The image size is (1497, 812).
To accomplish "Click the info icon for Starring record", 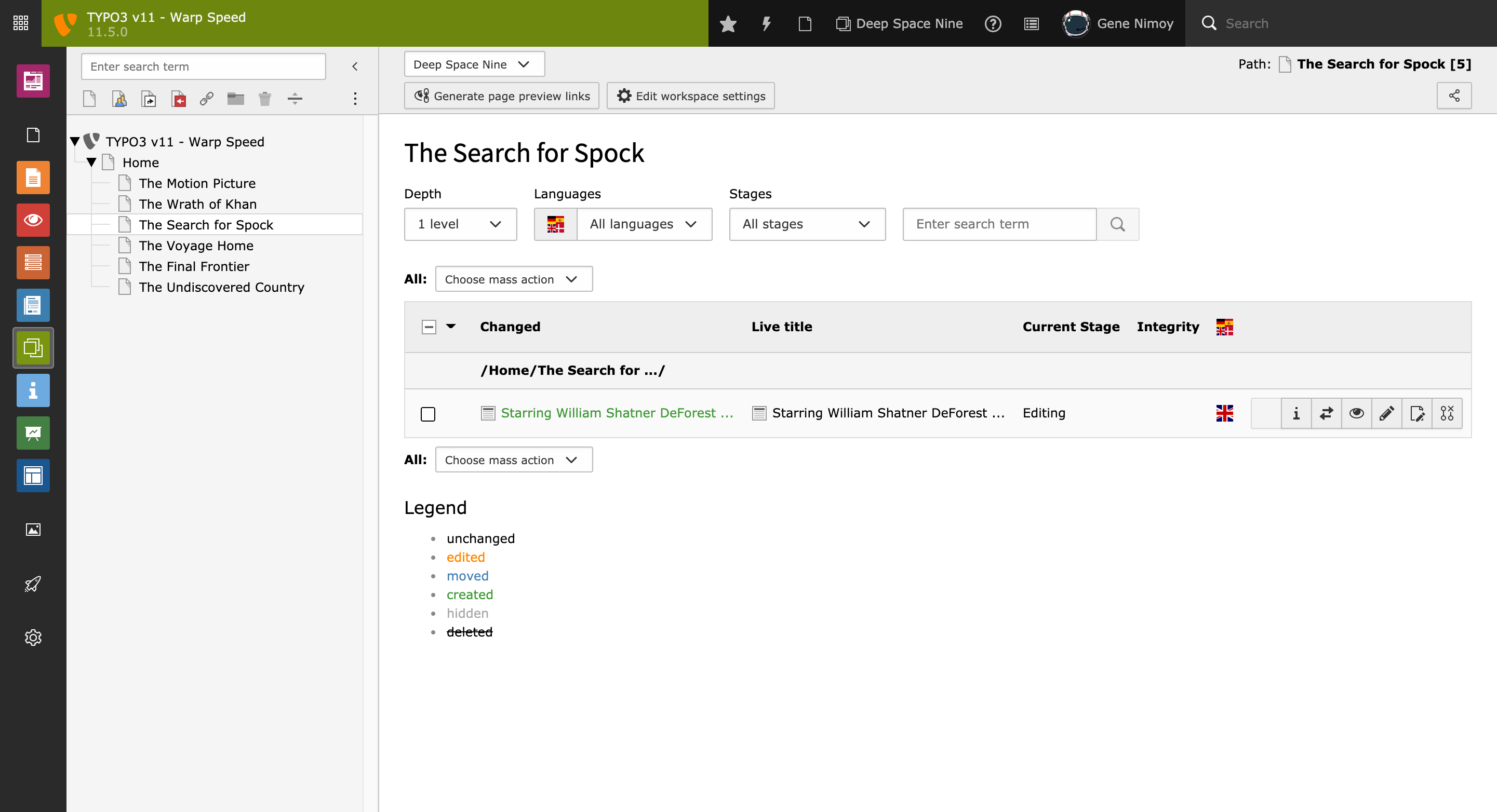I will coord(1296,413).
